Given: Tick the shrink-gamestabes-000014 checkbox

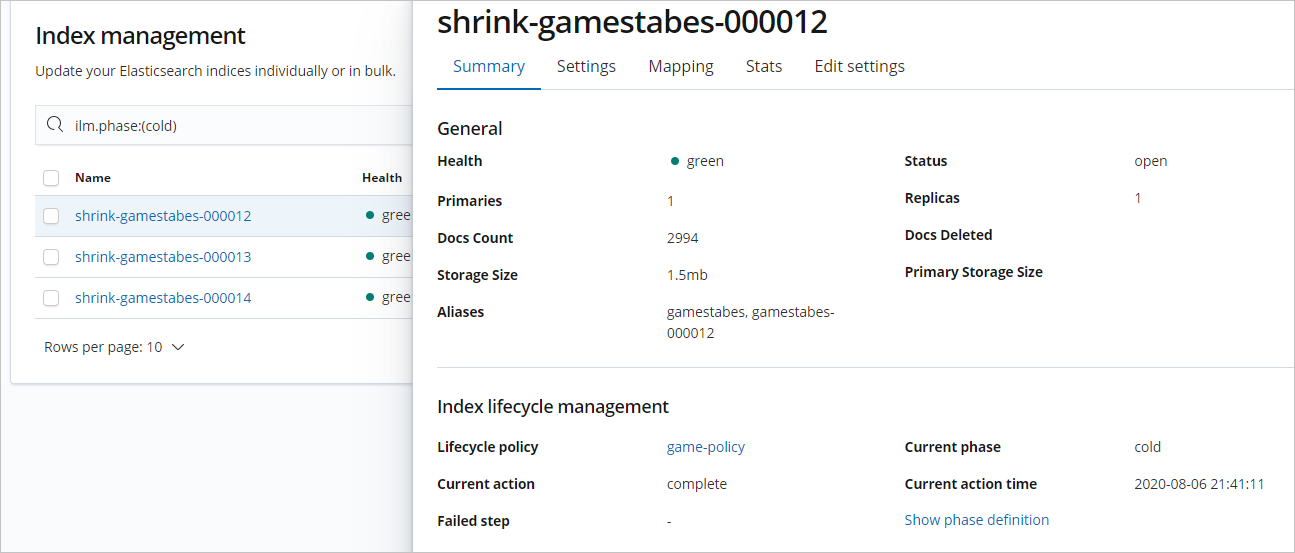Looking at the screenshot, I should (51, 298).
